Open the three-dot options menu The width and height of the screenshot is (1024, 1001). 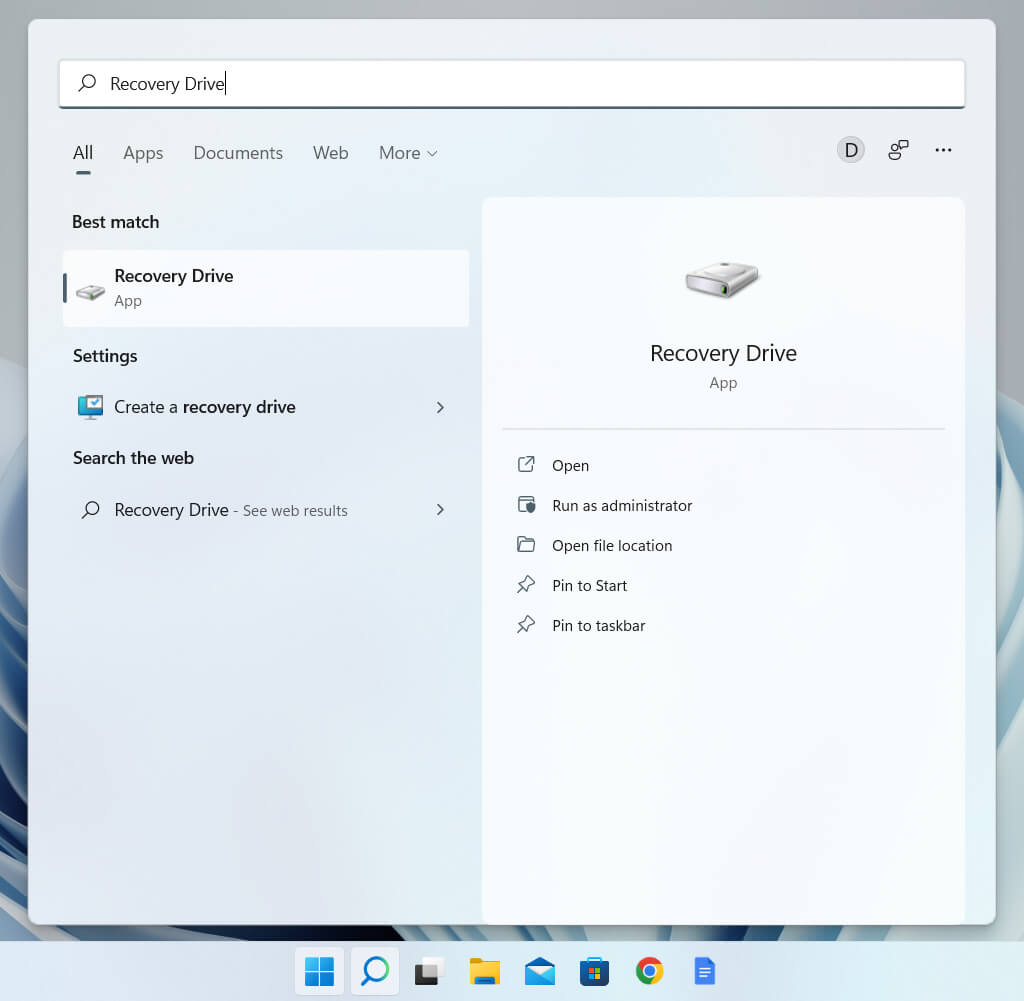(x=942, y=150)
